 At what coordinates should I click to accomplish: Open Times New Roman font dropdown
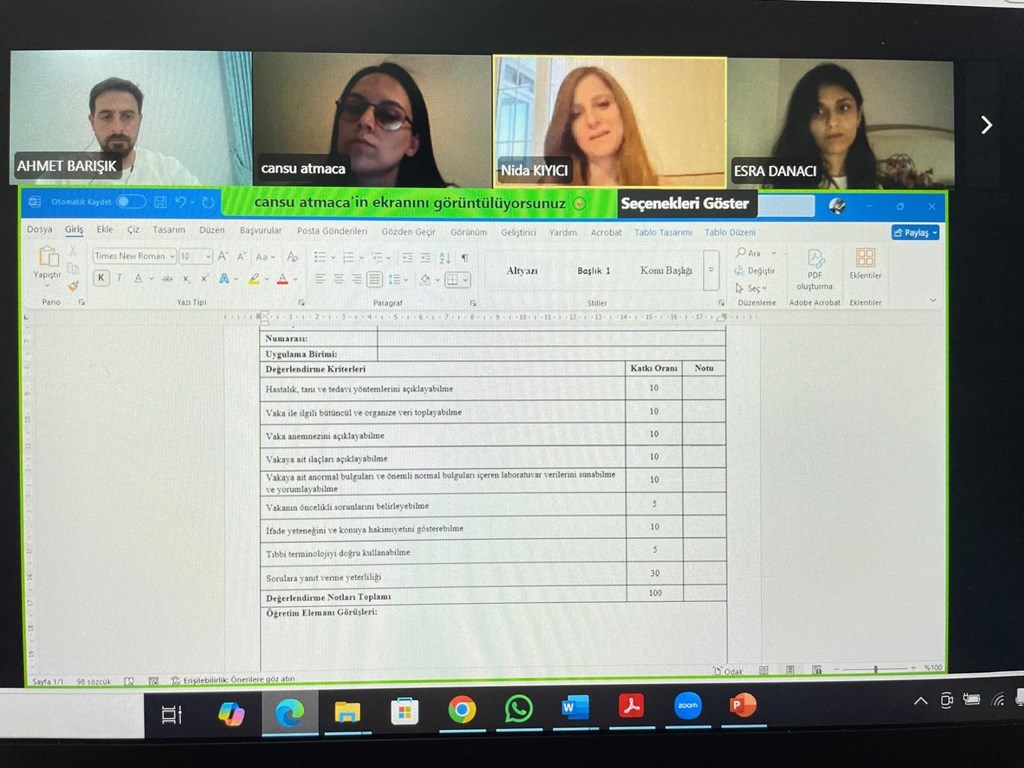click(x=134, y=257)
